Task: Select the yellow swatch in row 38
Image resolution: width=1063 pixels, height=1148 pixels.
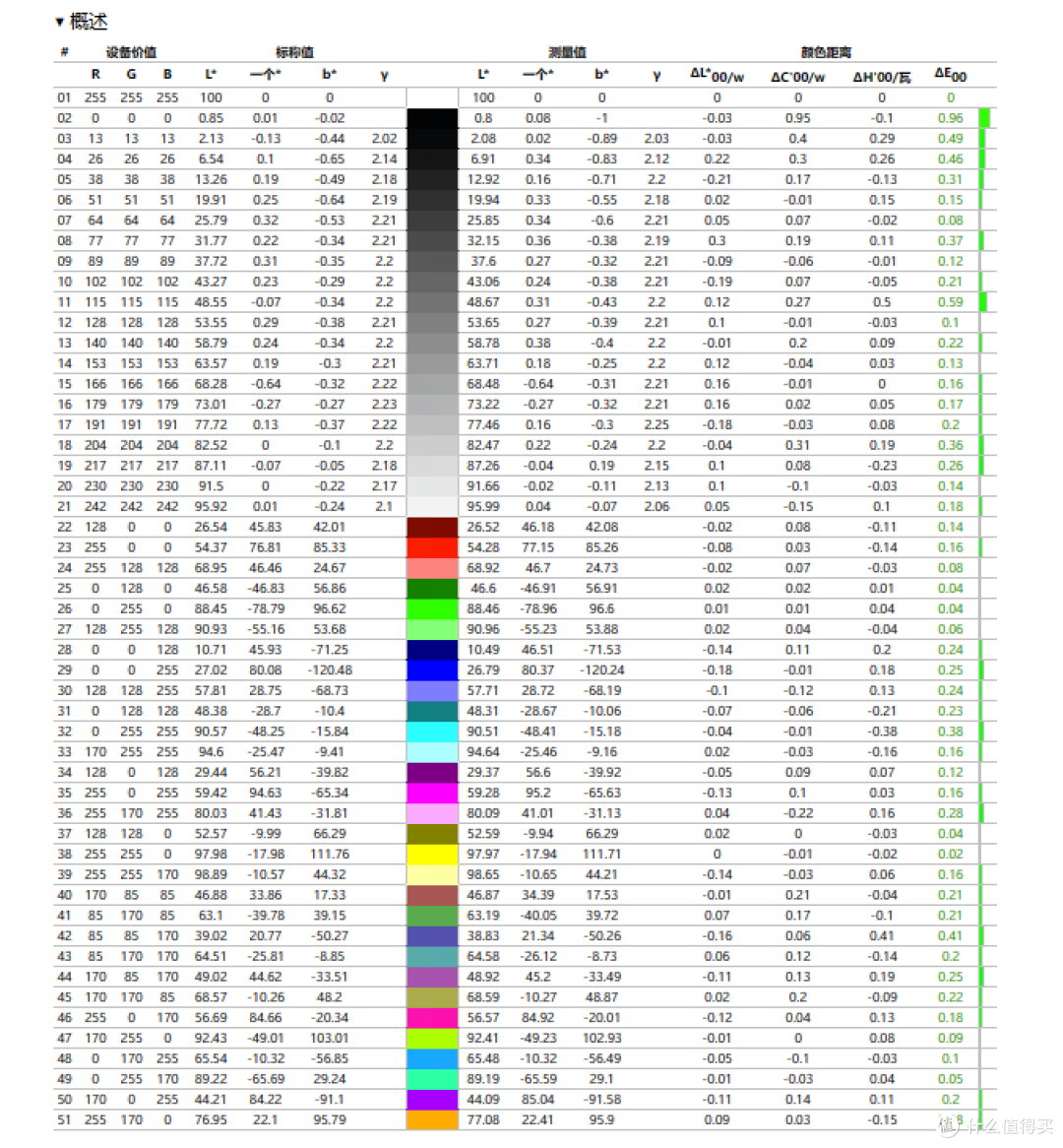Action: click(x=432, y=855)
